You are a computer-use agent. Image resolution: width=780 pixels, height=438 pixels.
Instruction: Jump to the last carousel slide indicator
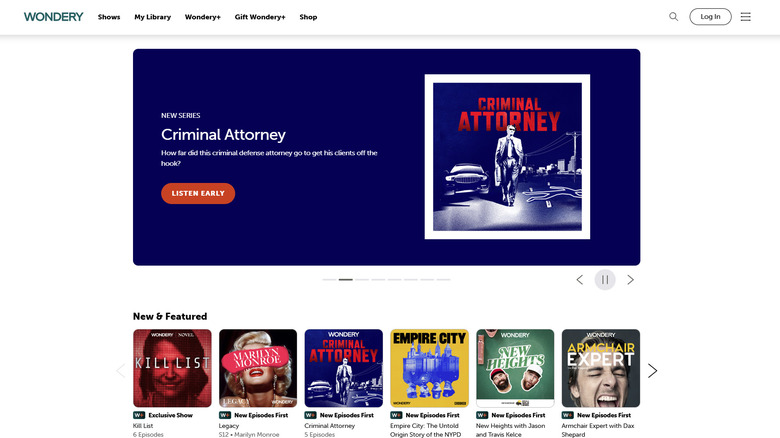click(443, 280)
